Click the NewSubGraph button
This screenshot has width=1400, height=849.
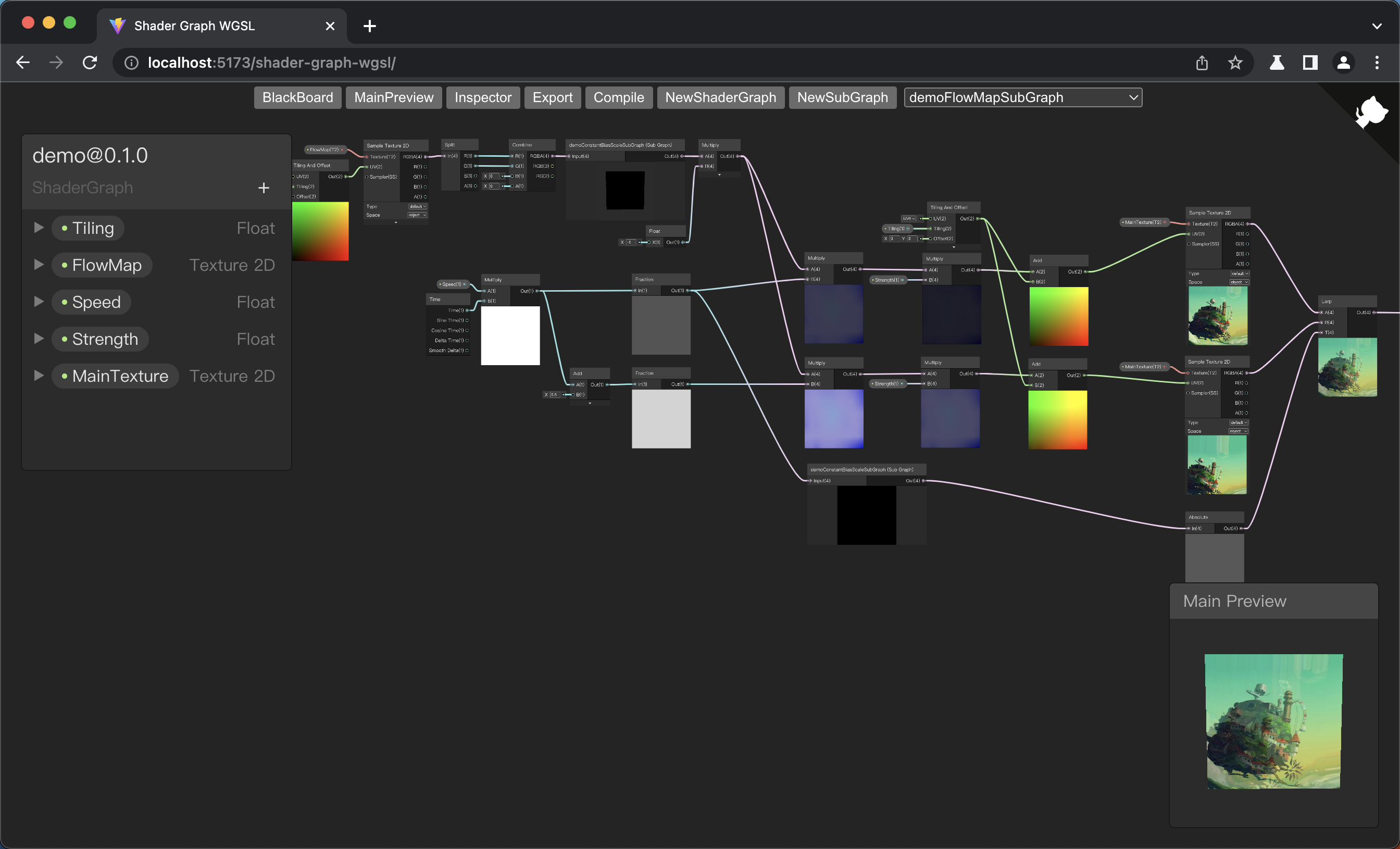coord(842,97)
